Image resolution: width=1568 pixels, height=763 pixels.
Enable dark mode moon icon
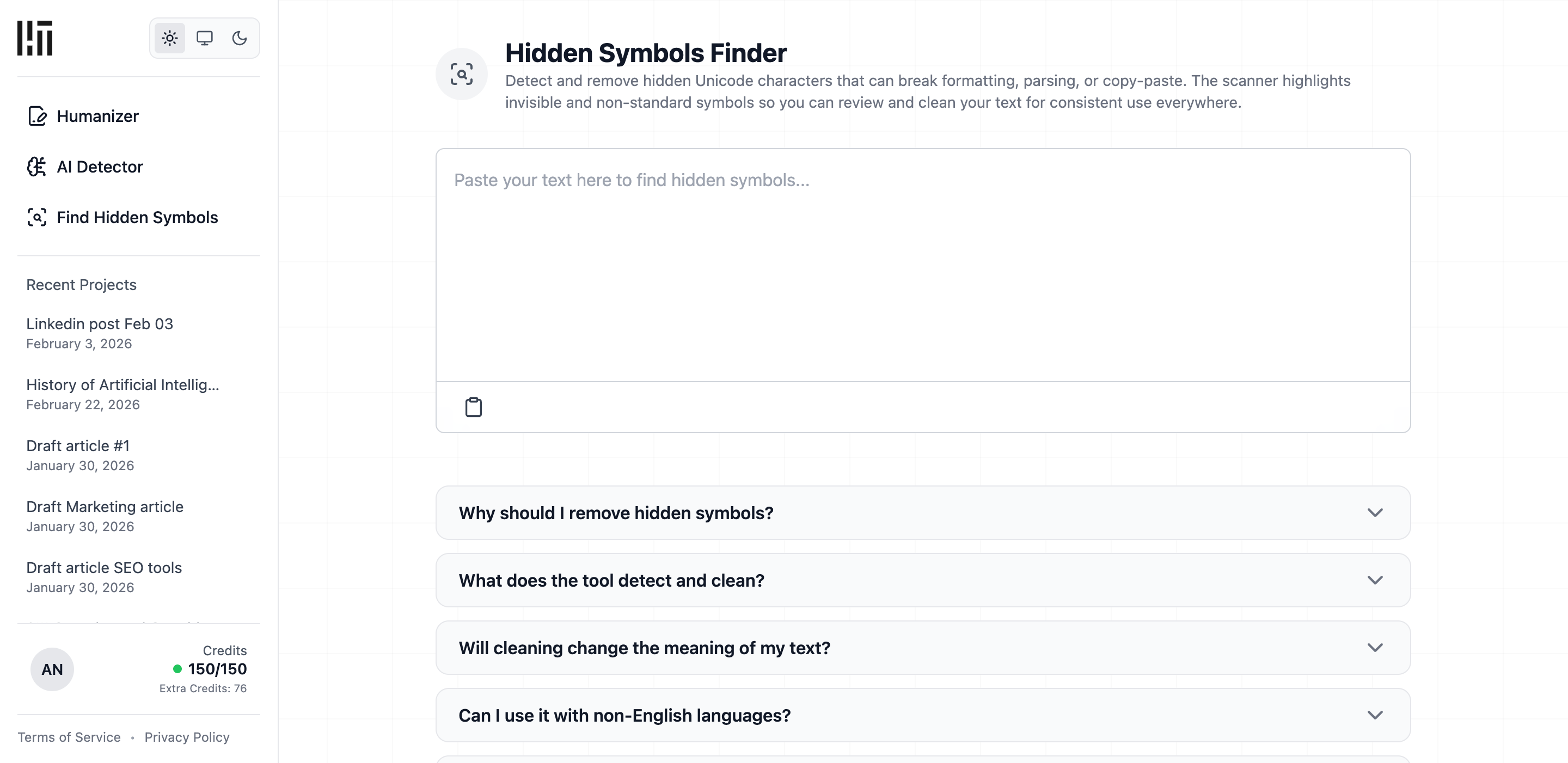[239, 38]
